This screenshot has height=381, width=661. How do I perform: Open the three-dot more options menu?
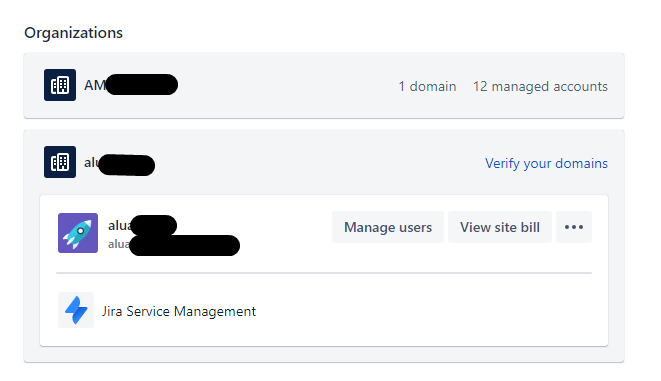point(574,227)
